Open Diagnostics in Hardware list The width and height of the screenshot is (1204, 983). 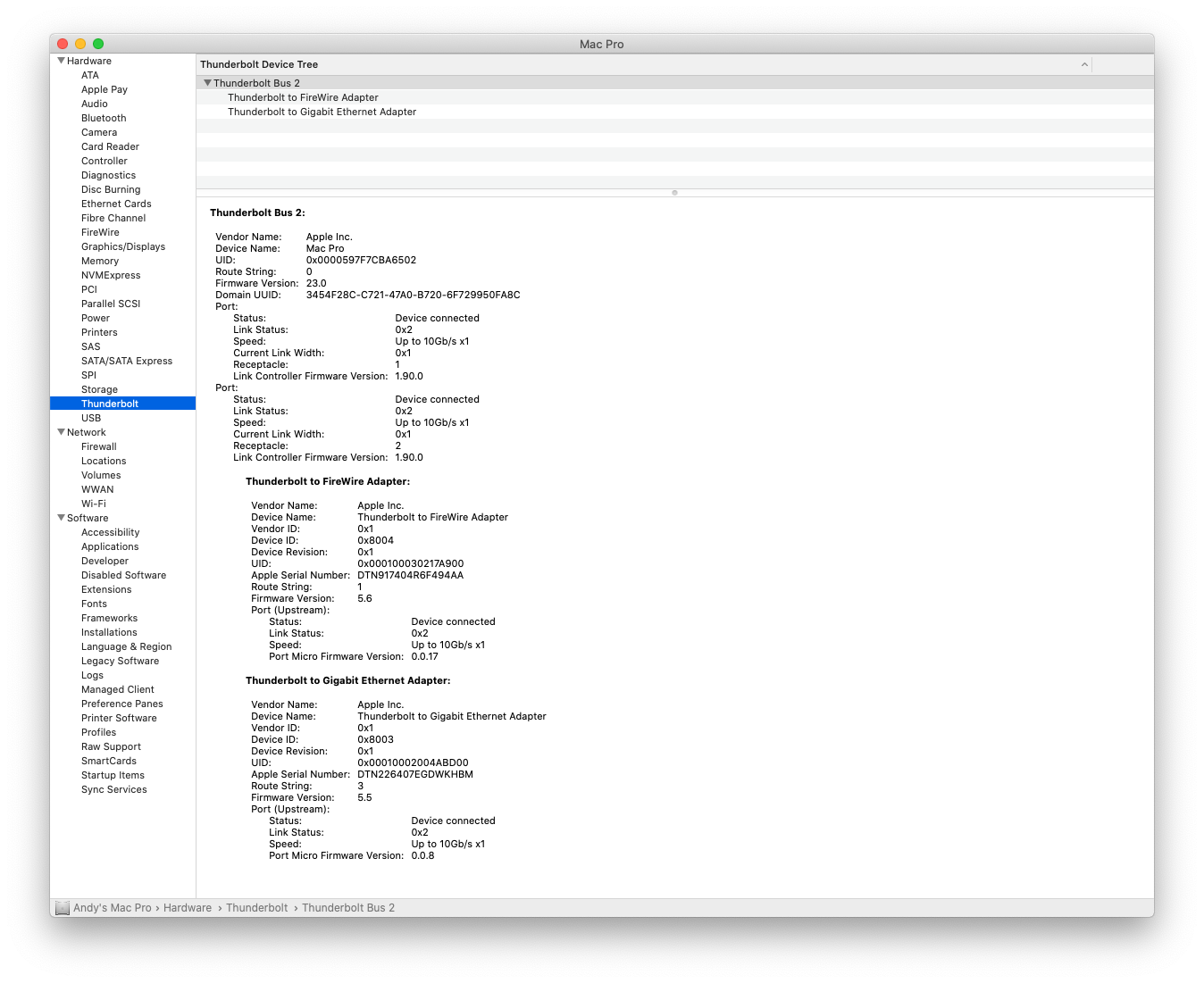[x=109, y=175]
